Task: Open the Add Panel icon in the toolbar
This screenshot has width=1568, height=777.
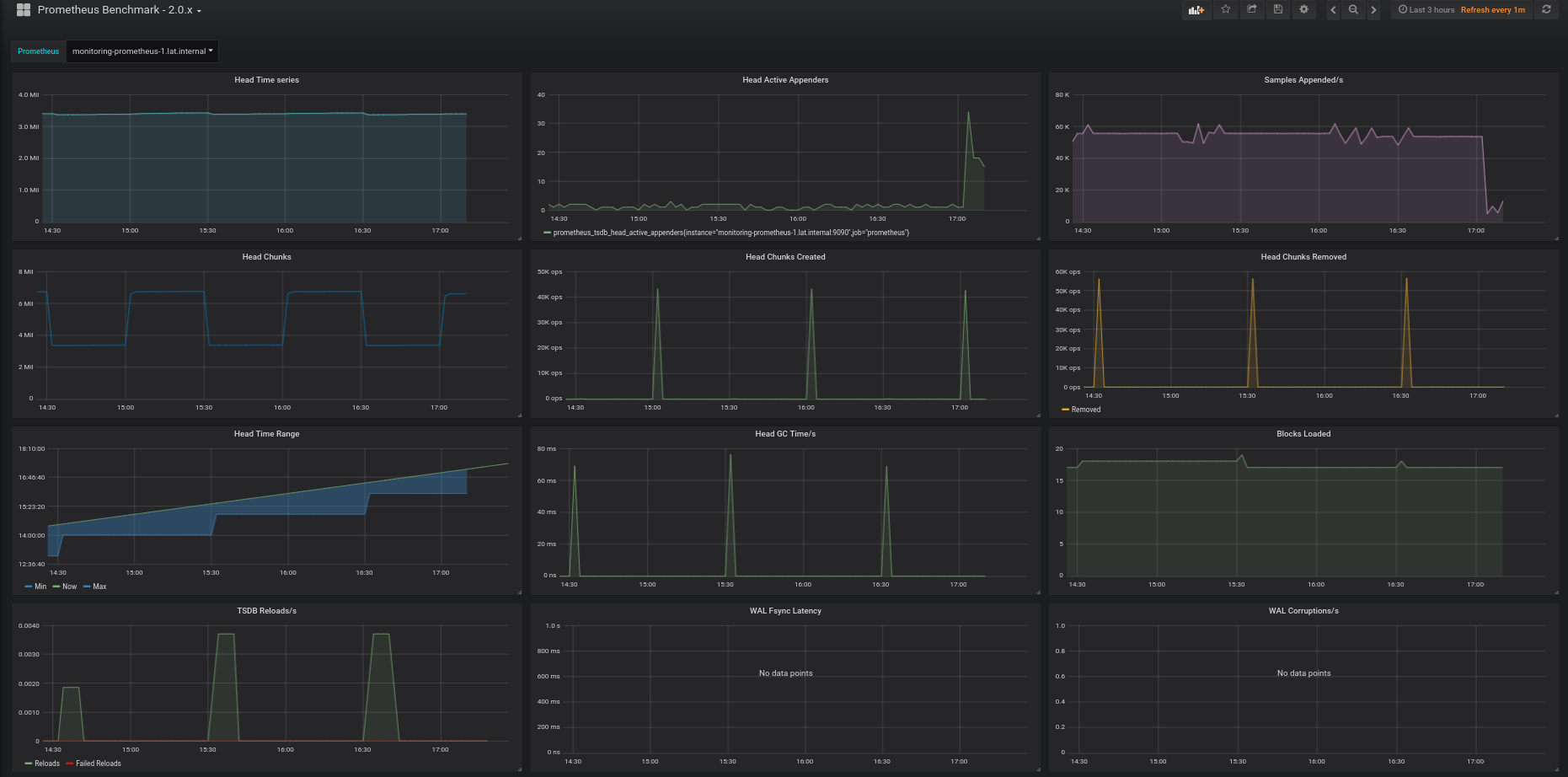Action: pos(1196,9)
